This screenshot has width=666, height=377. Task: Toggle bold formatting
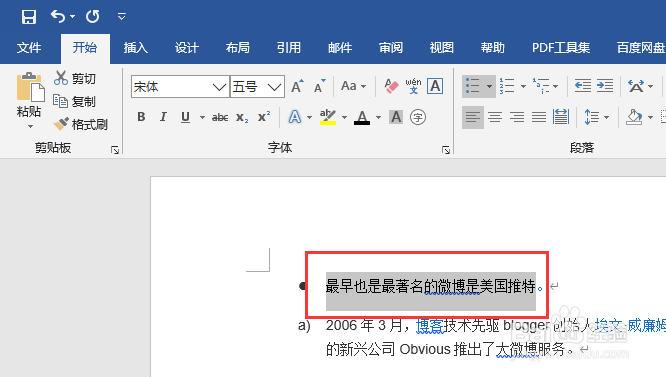(x=141, y=117)
